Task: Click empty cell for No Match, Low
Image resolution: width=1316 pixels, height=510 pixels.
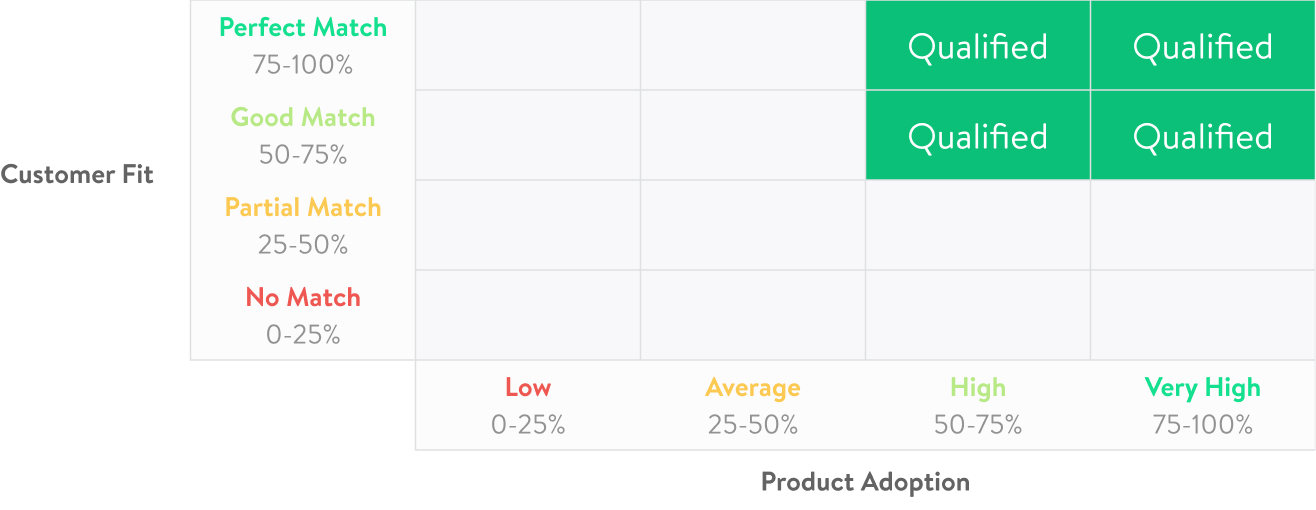Action: [528, 315]
